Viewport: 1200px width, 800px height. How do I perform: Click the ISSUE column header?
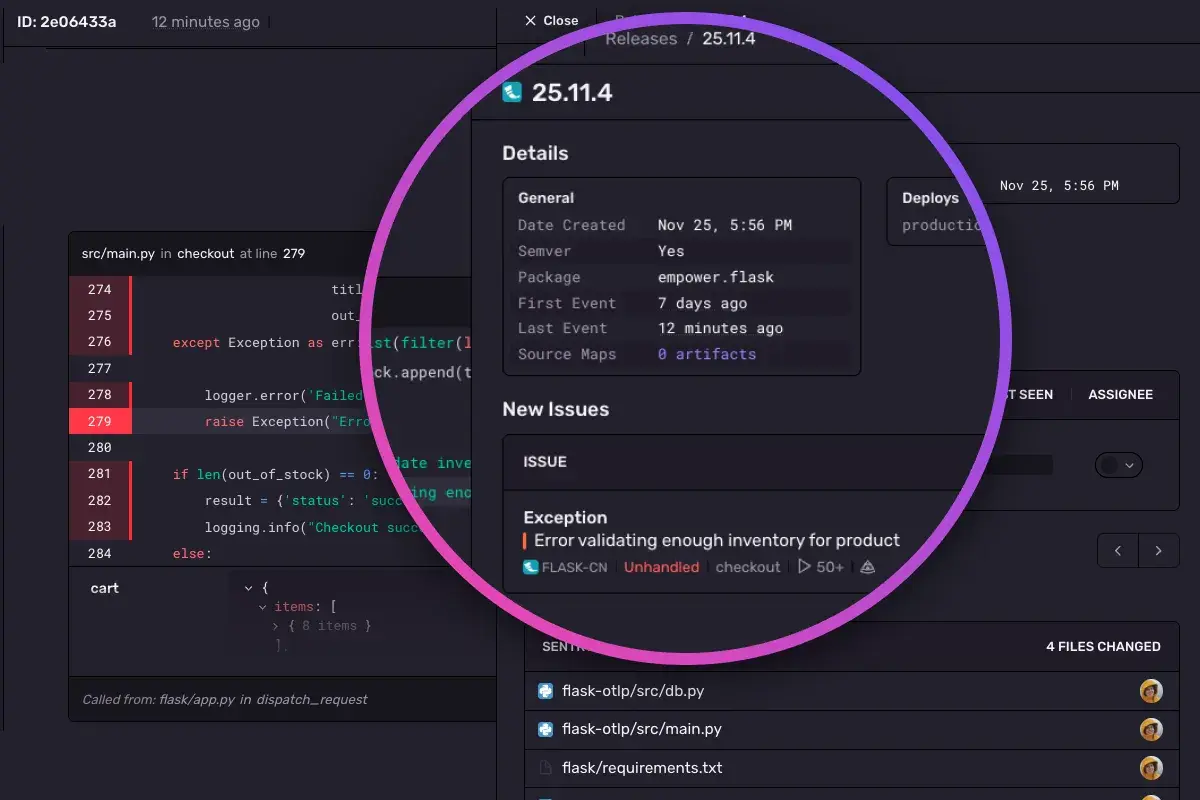tap(544, 462)
